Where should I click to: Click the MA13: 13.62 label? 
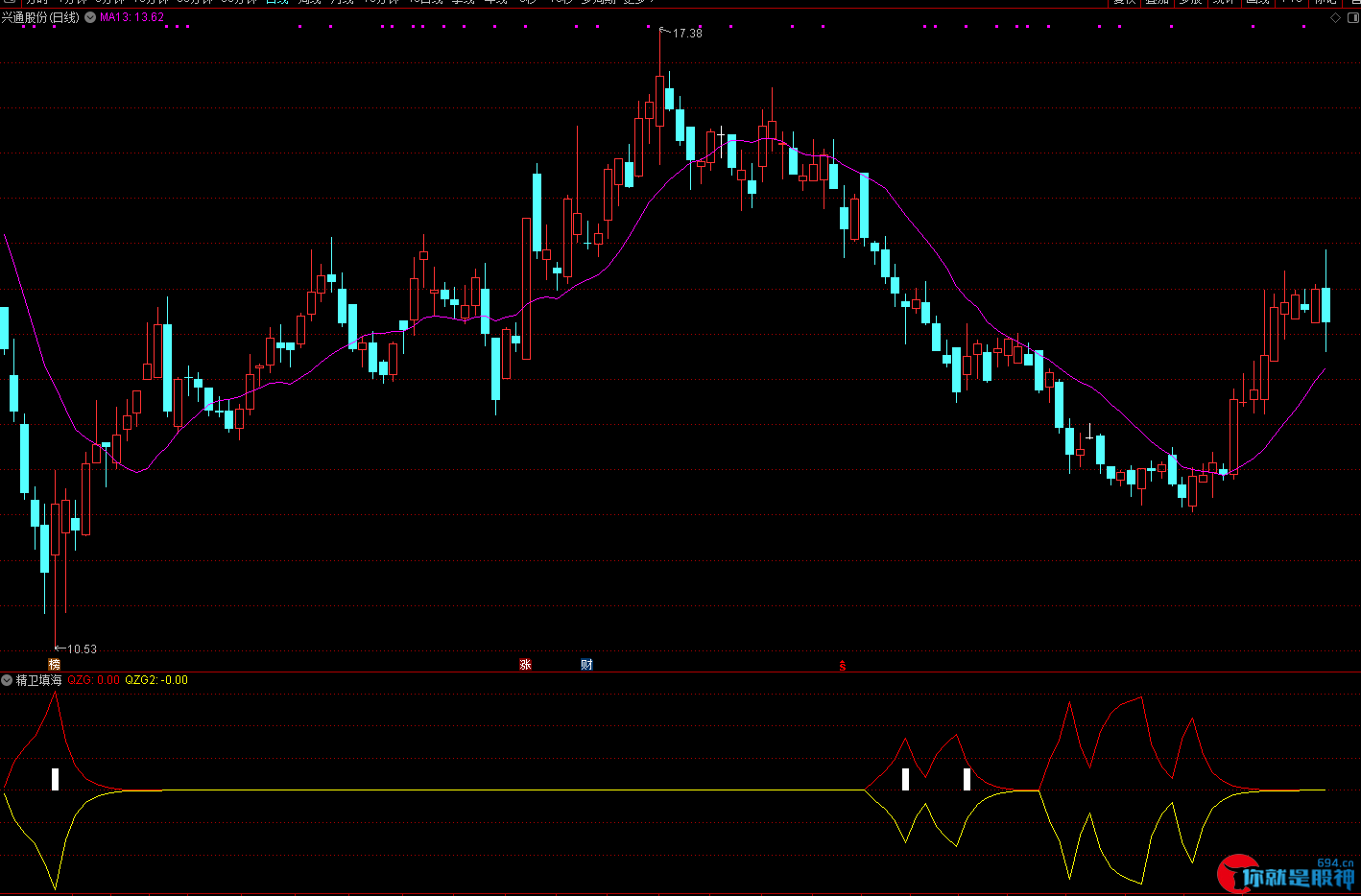point(131,17)
